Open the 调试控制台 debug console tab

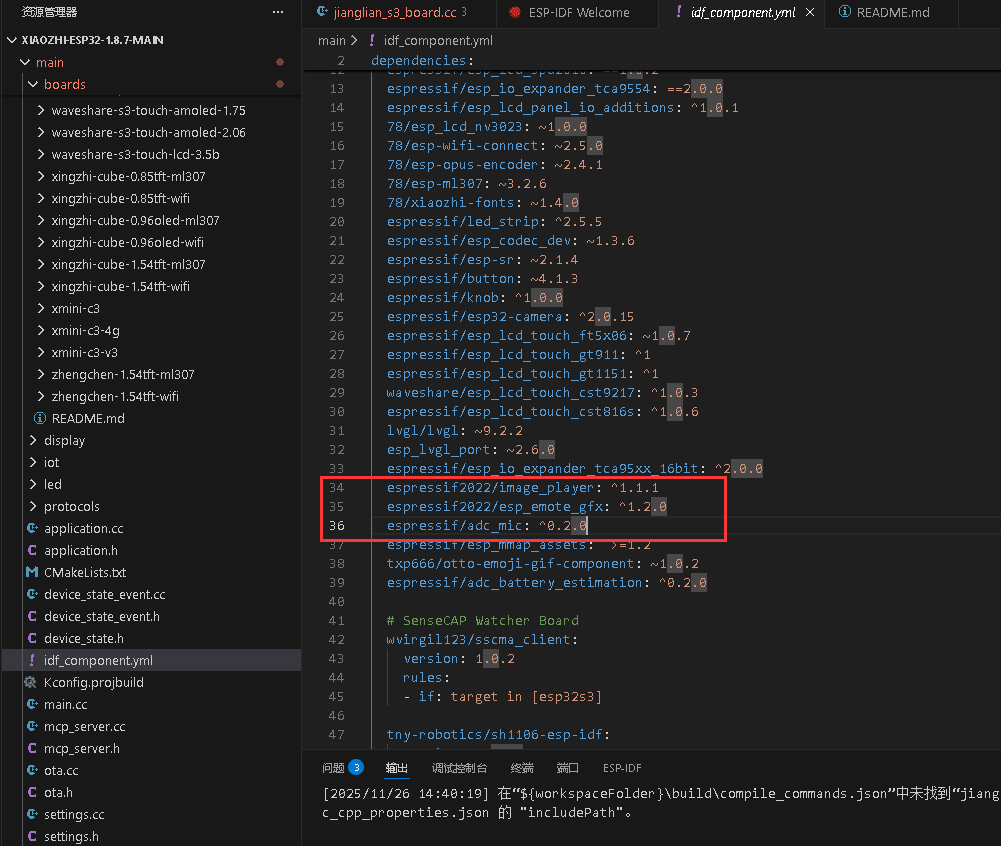click(x=459, y=767)
